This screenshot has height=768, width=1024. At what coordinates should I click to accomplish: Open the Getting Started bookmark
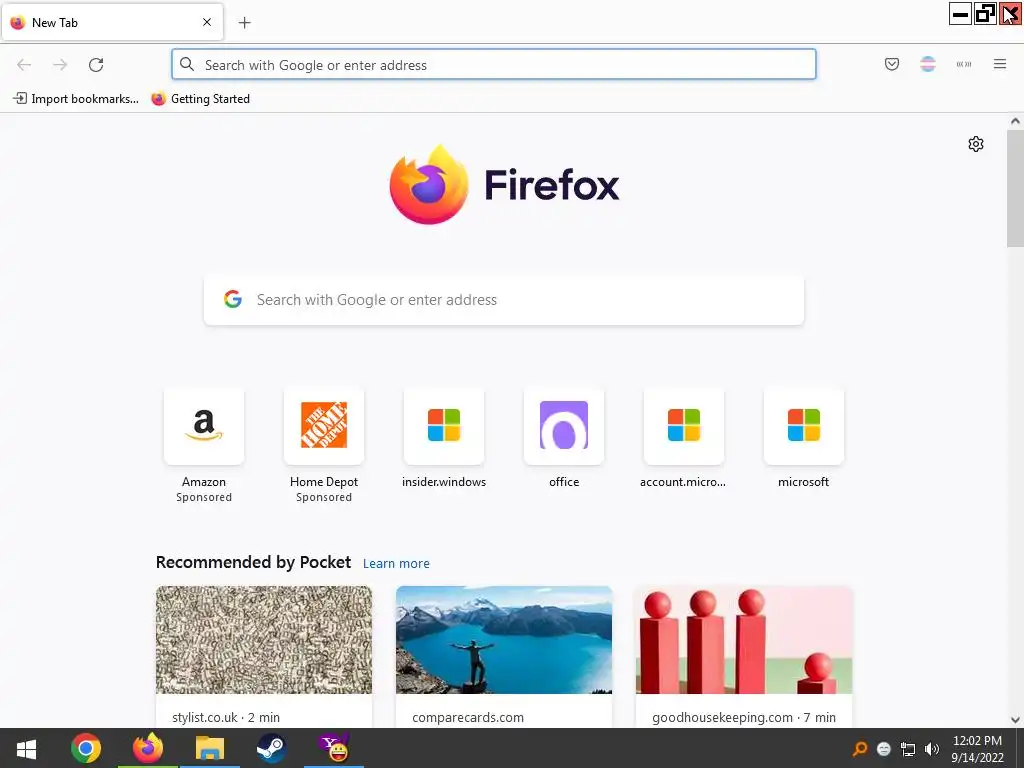(x=200, y=99)
